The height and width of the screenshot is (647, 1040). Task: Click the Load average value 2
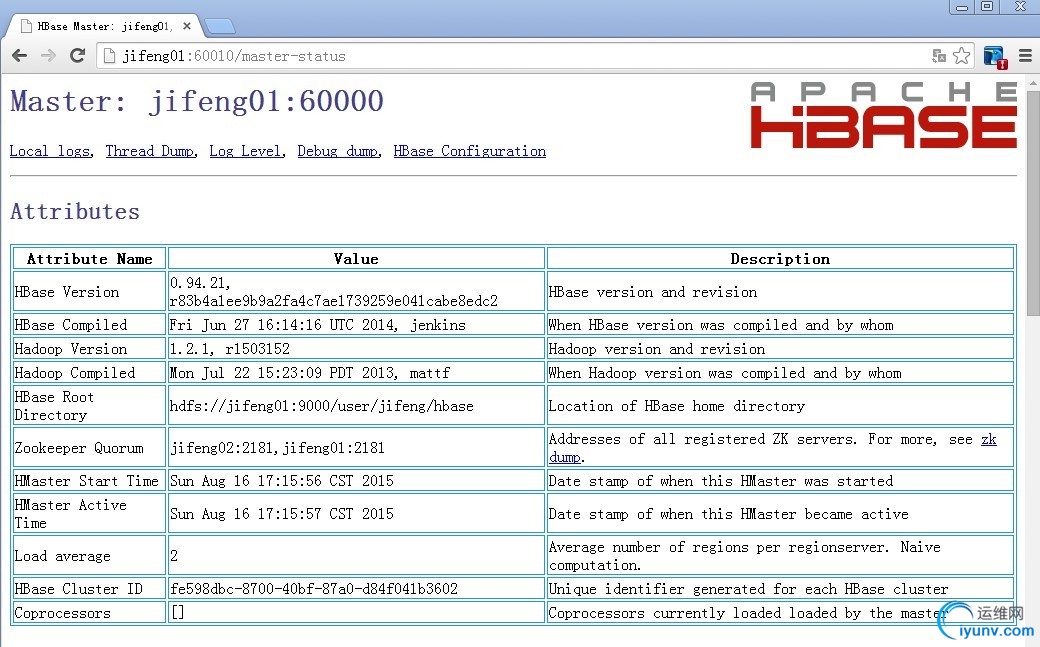174,556
